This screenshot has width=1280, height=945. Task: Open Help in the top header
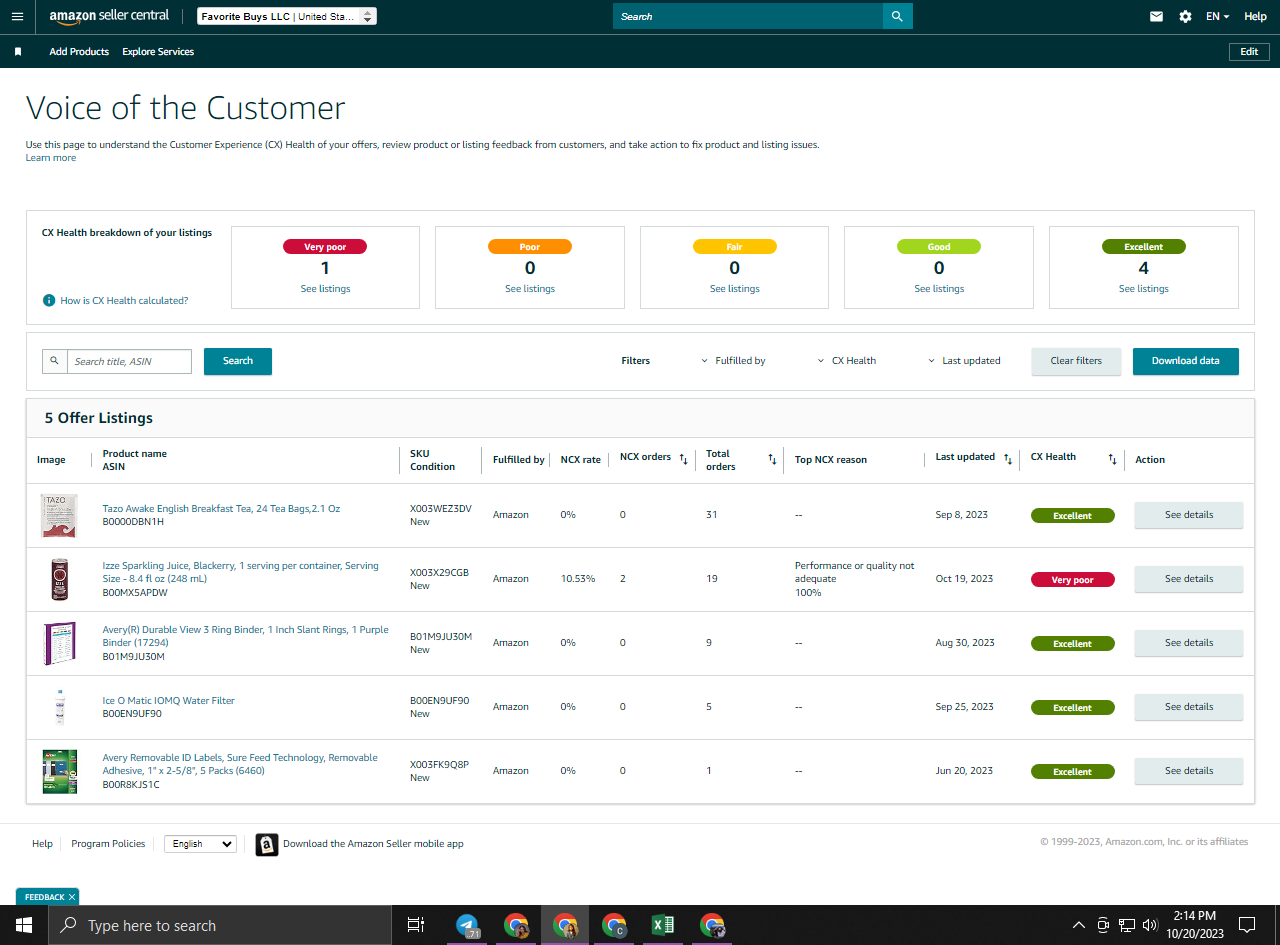(x=1255, y=16)
